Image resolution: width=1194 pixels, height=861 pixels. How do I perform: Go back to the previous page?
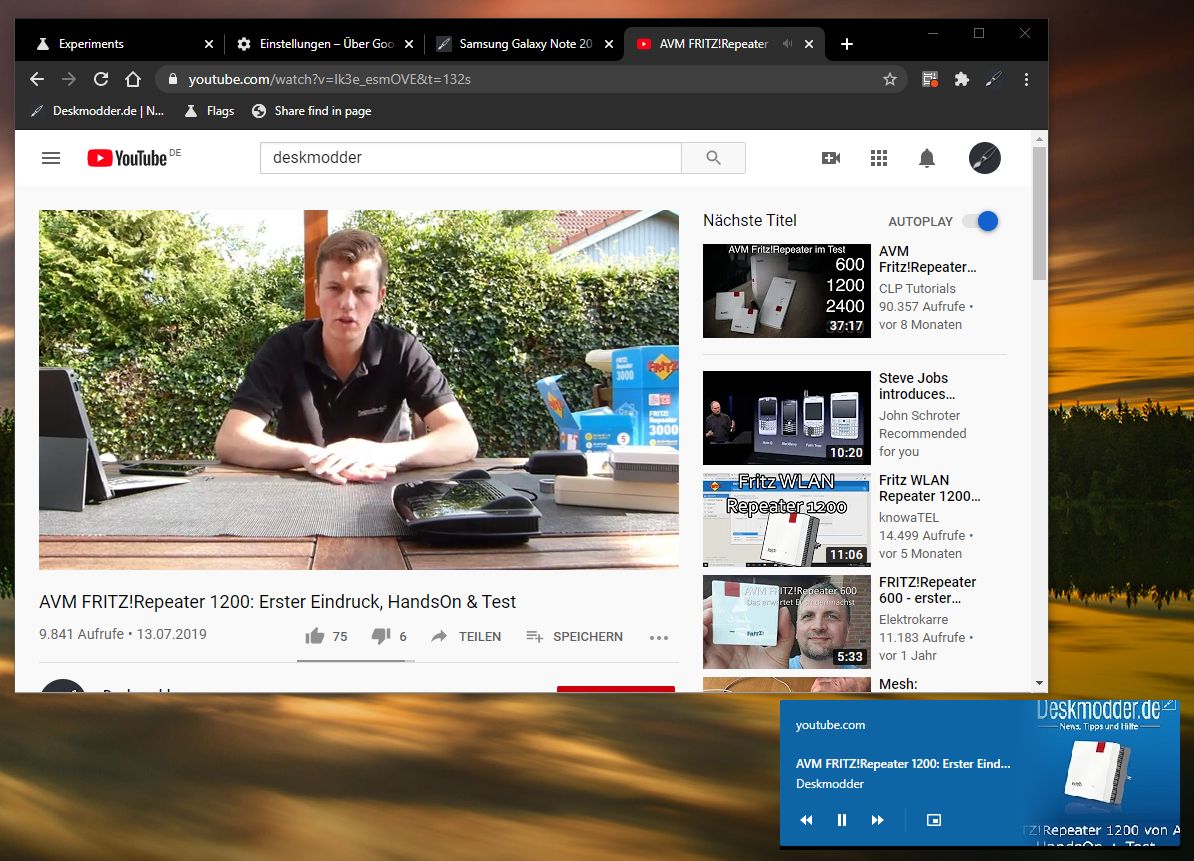click(x=37, y=79)
